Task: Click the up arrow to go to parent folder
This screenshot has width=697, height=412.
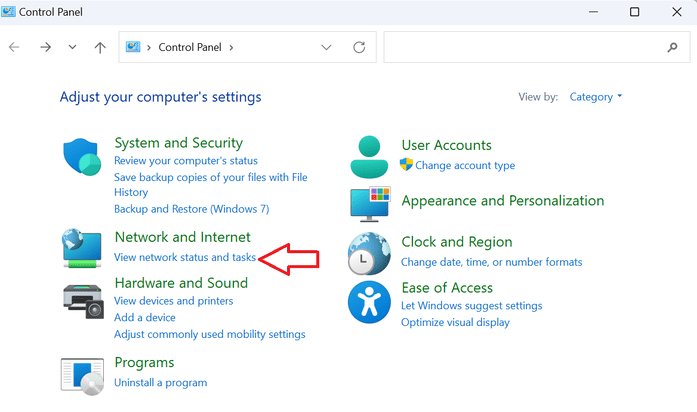Action: click(x=100, y=48)
